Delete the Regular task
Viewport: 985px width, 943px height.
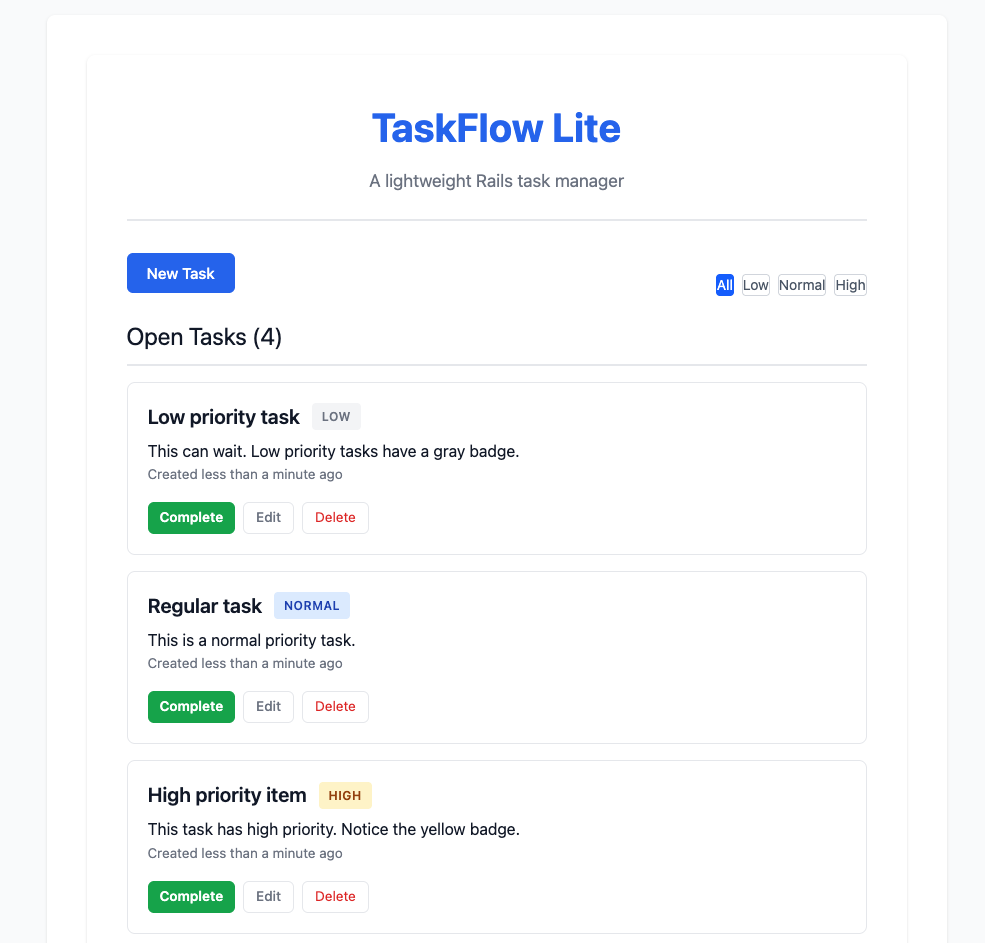[335, 706]
